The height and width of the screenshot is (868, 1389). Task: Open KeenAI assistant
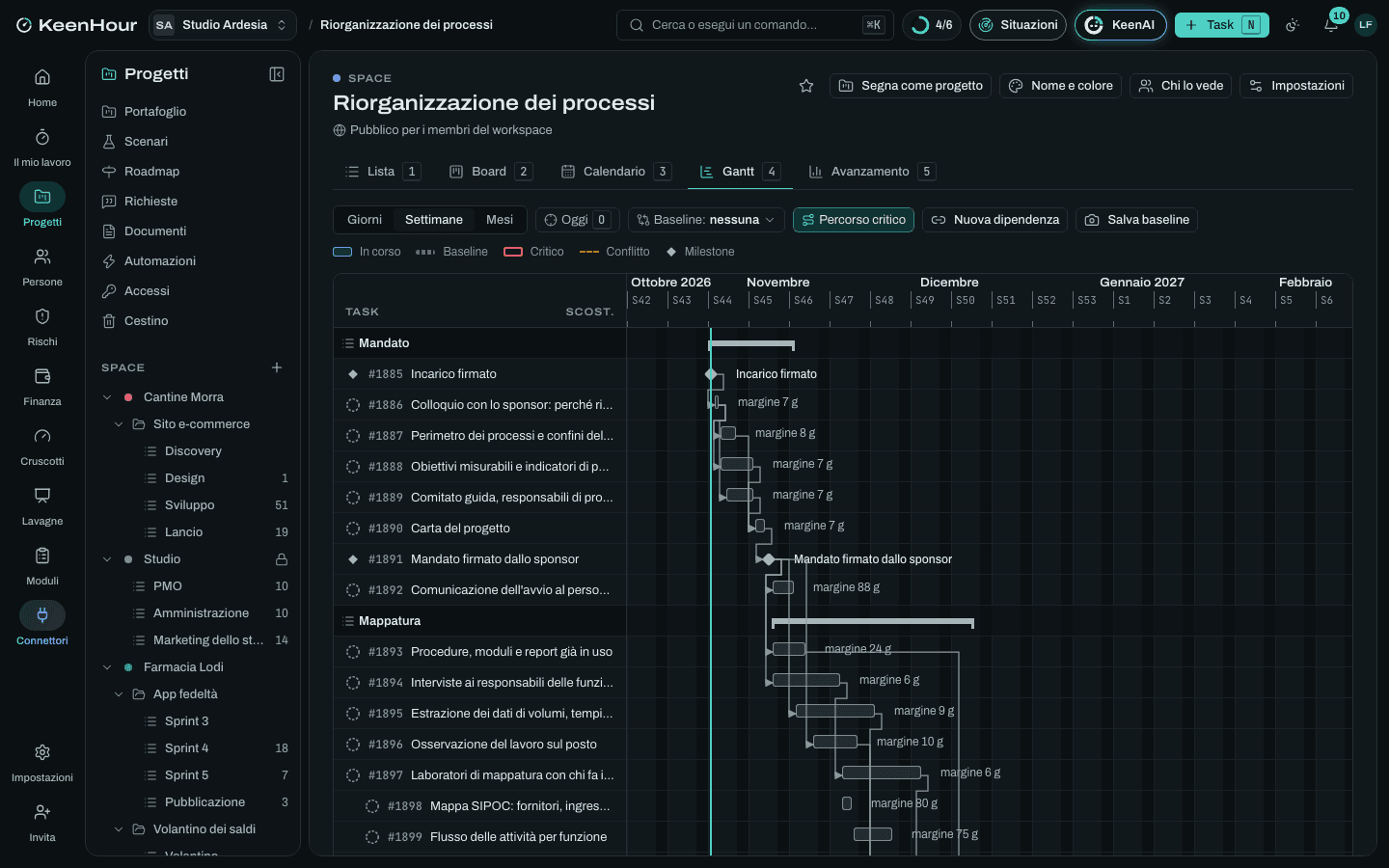(x=1121, y=25)
